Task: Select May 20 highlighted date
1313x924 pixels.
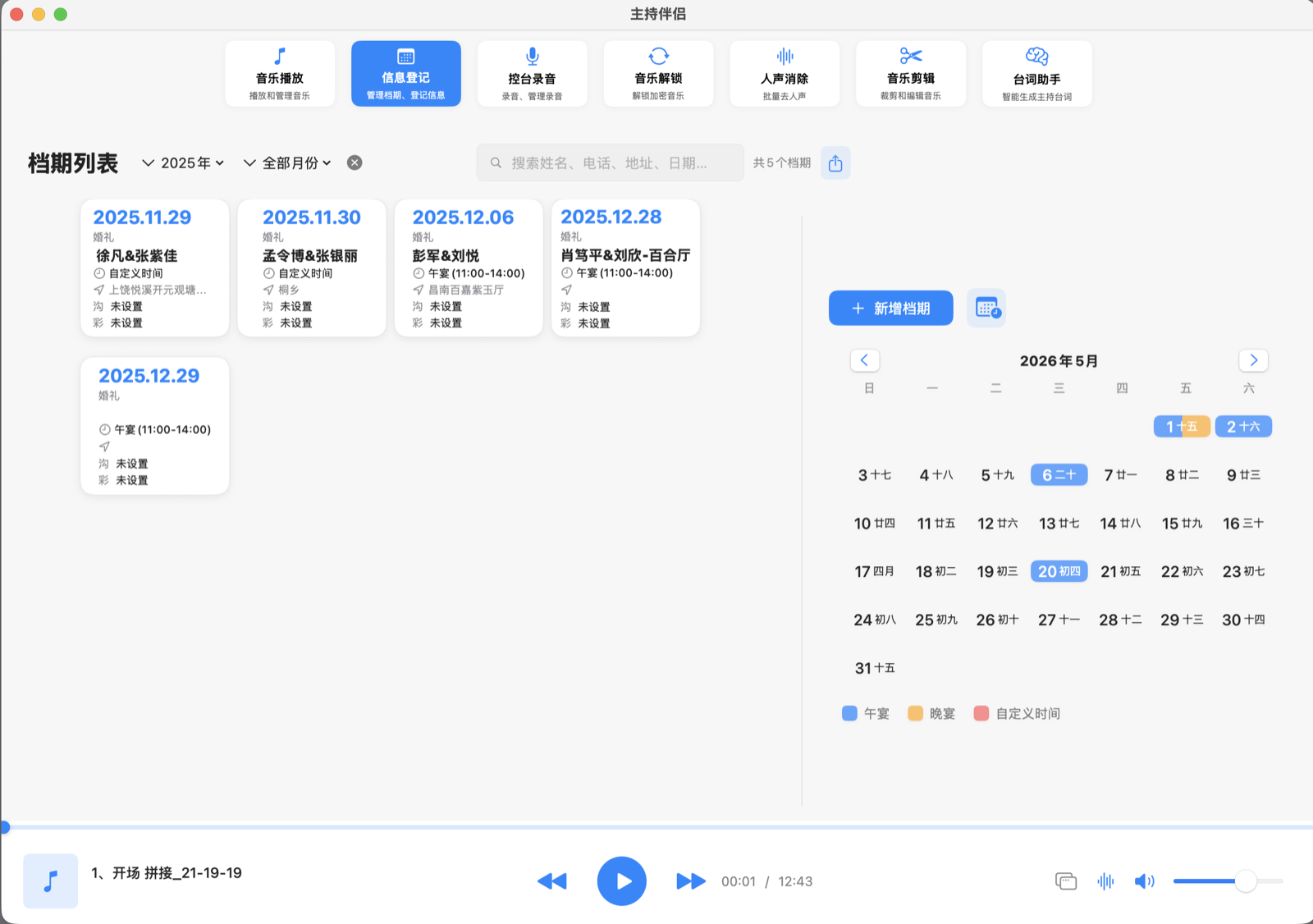Action: pyautogui.click(x=1059, y=571)
